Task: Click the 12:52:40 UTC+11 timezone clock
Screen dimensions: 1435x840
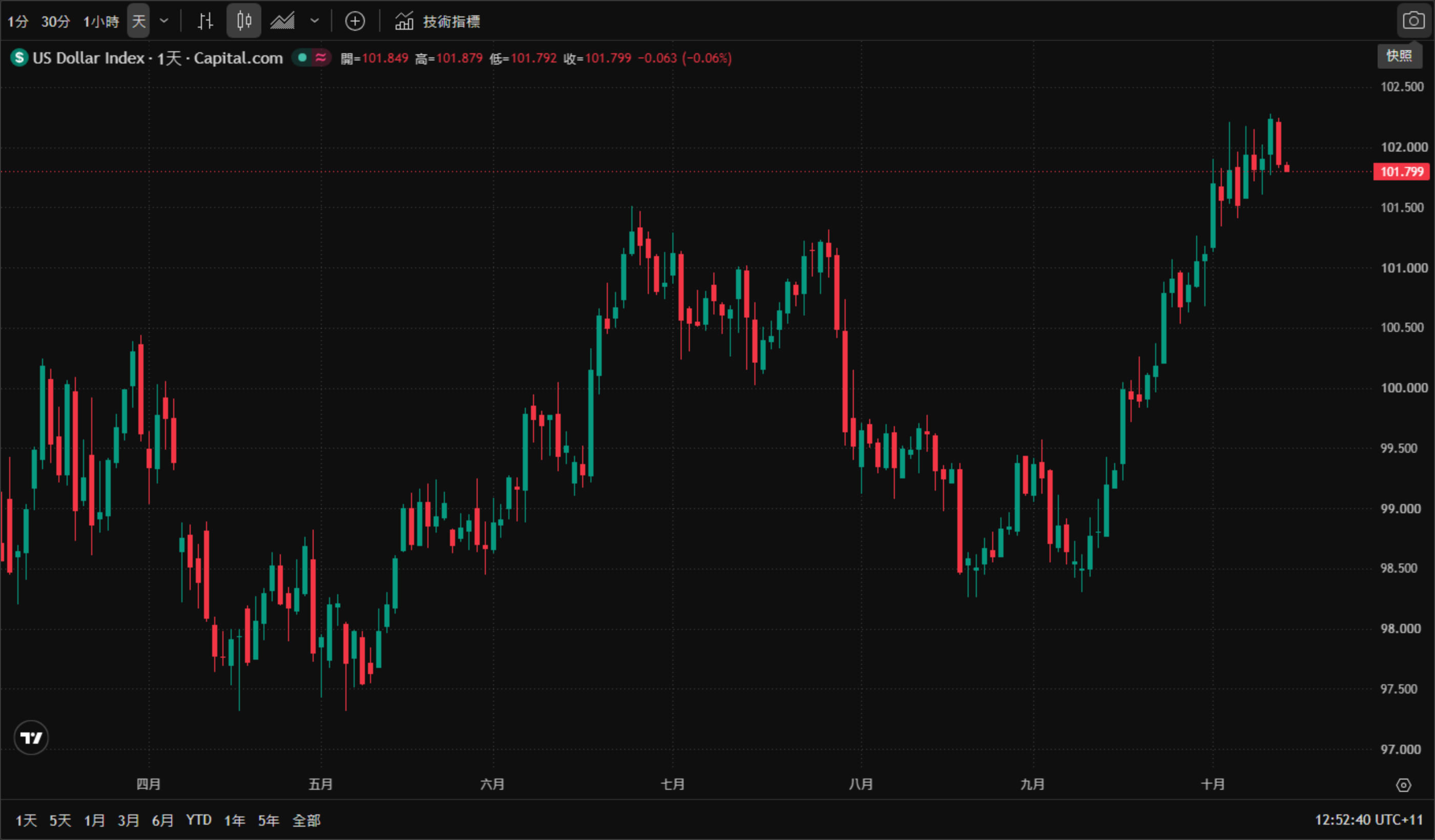Action: (1368, 820)
